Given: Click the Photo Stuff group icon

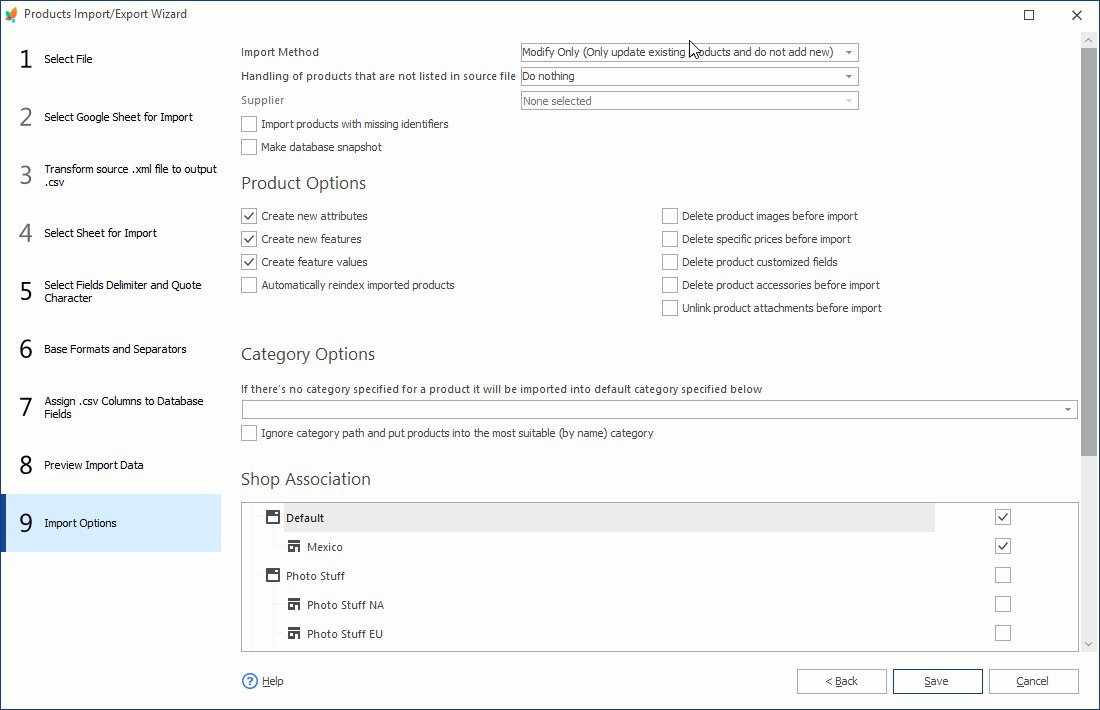Looking at the screenshot, I should (273, 575).
